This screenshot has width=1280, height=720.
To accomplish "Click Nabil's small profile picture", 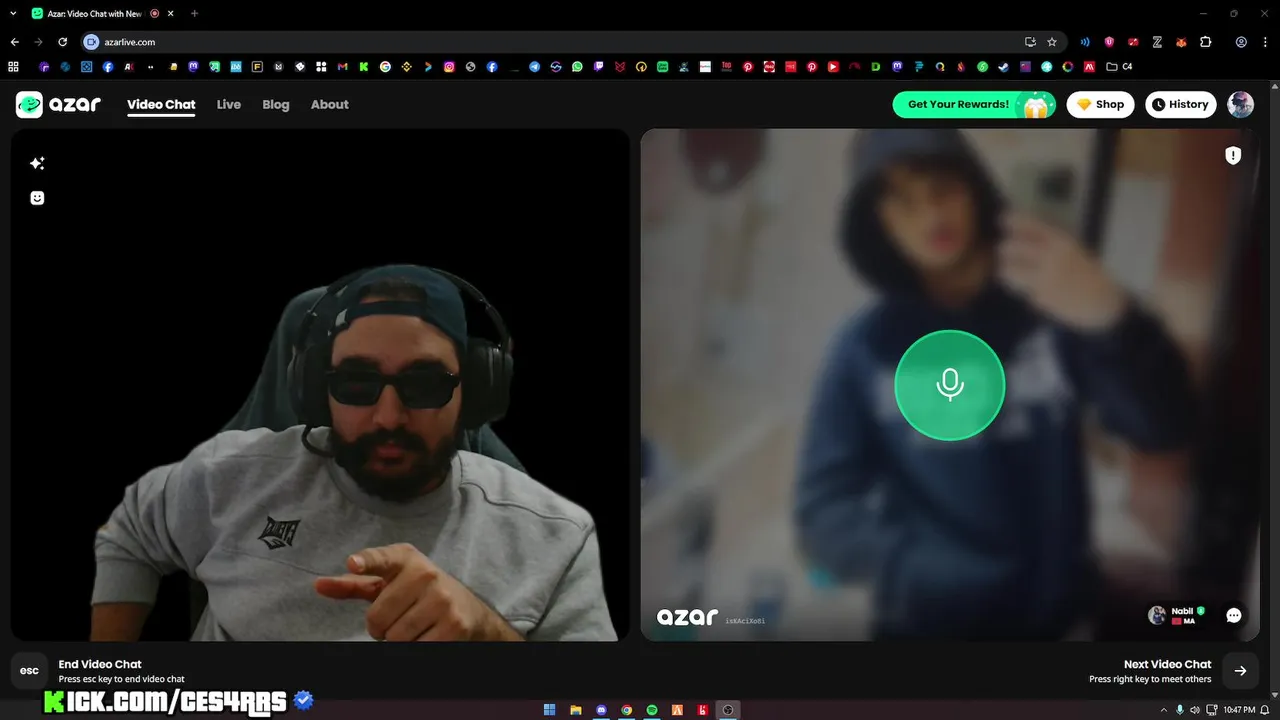I will click(1157, 615).
